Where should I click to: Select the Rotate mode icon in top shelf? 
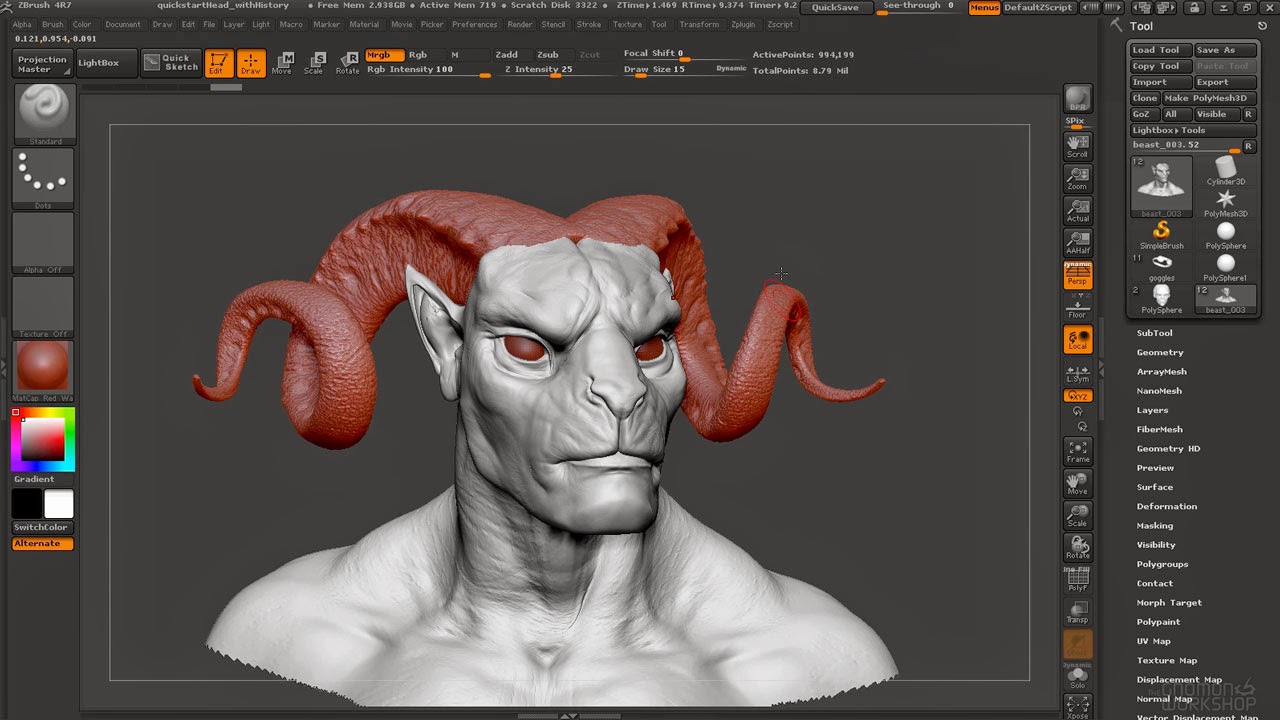347,63
